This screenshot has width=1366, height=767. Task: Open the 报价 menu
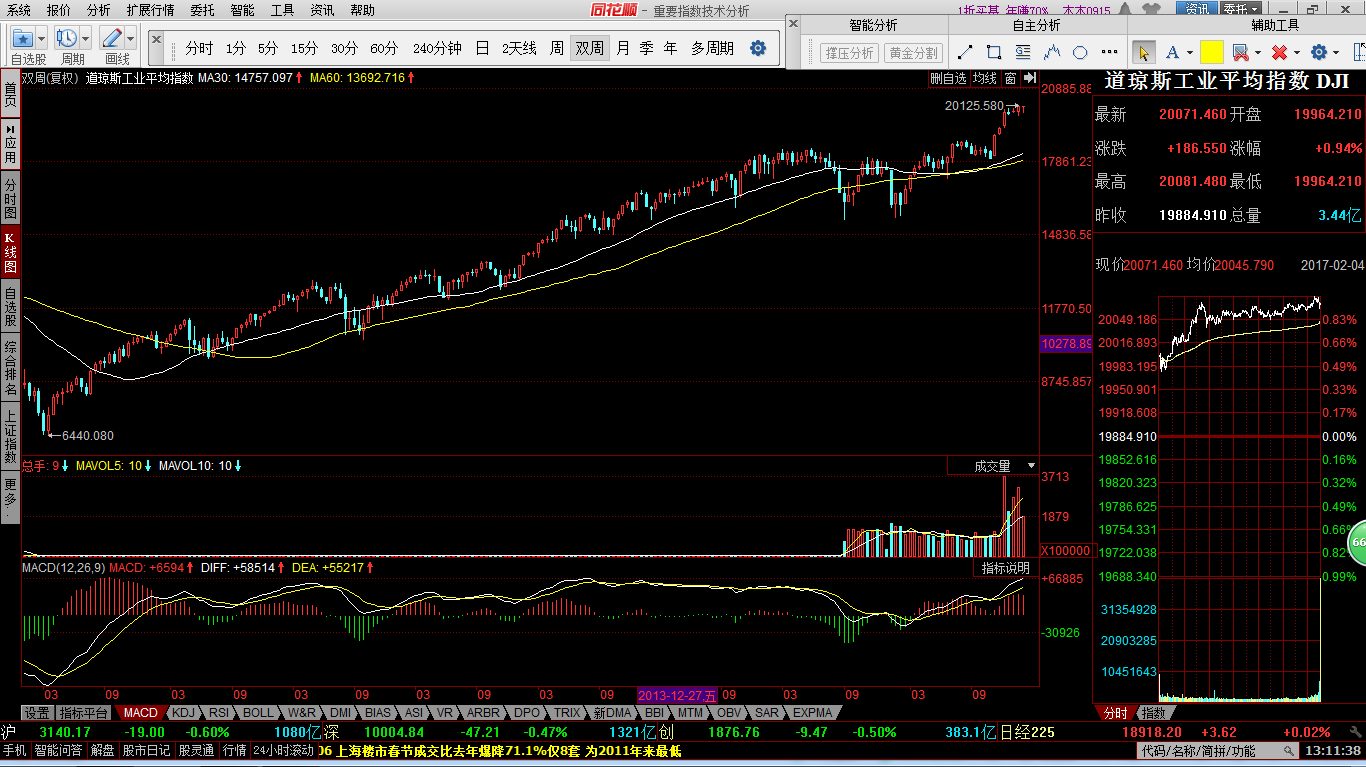[59, 10]
